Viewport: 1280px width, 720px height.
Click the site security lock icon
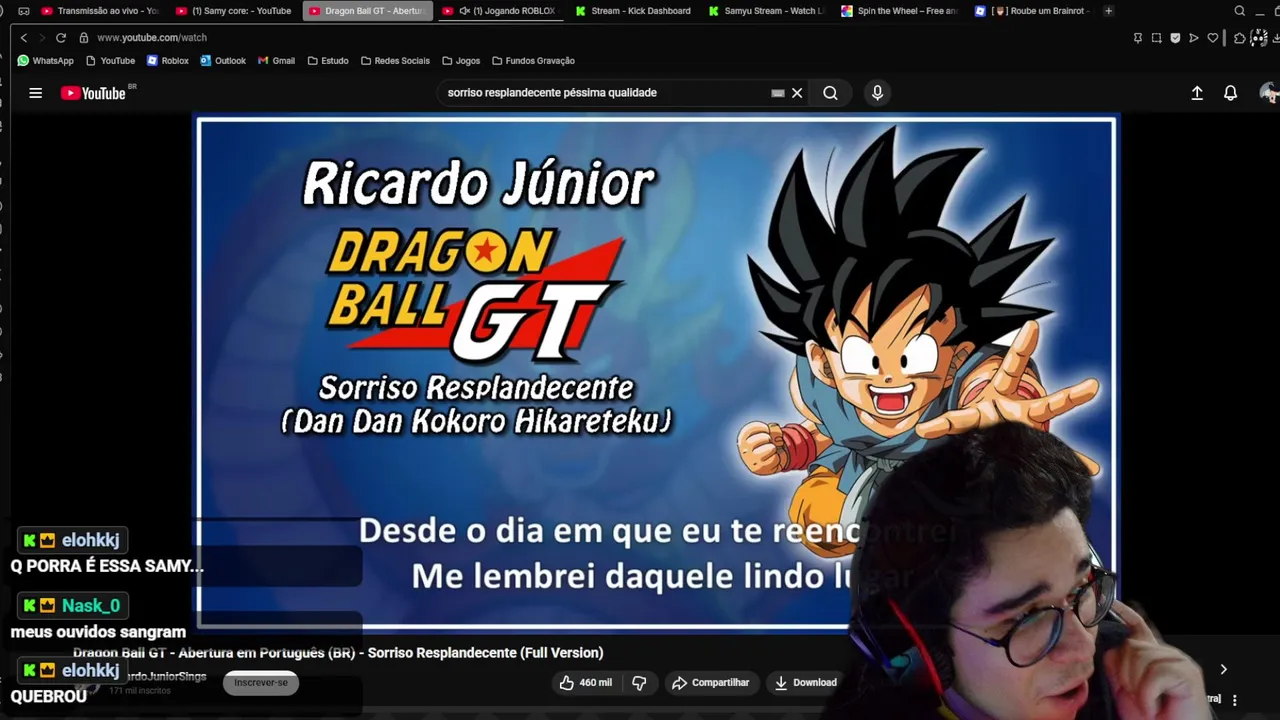coord(84,37)
